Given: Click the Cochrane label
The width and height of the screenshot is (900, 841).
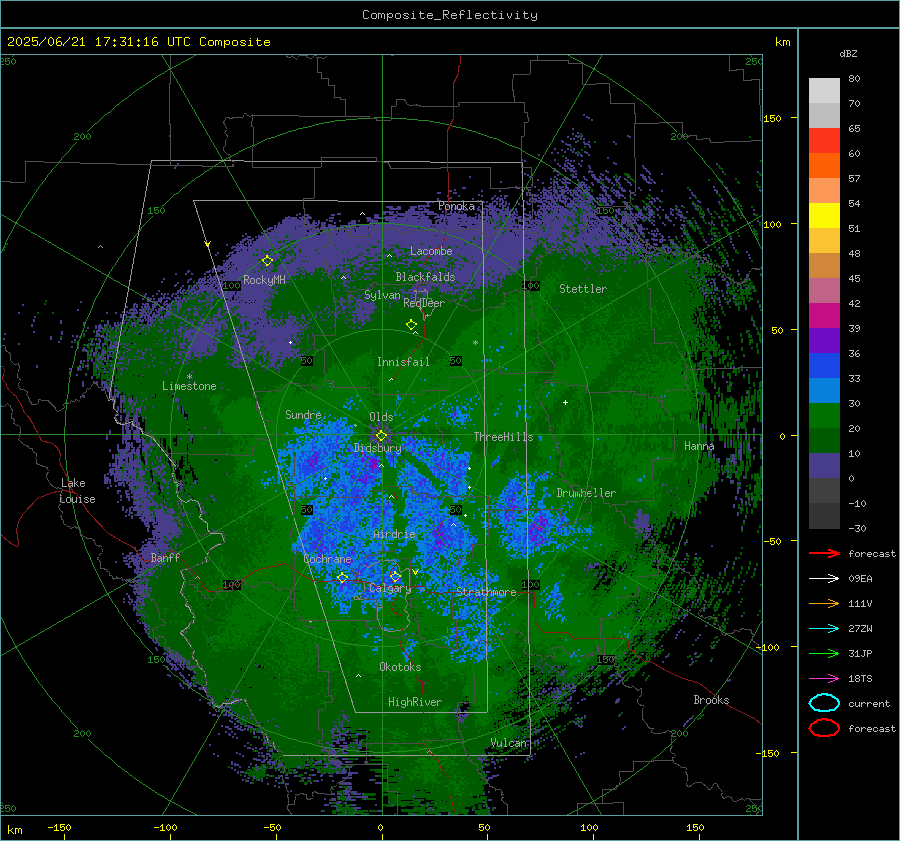Looking at the screenshot, I should tap(327, 559).
